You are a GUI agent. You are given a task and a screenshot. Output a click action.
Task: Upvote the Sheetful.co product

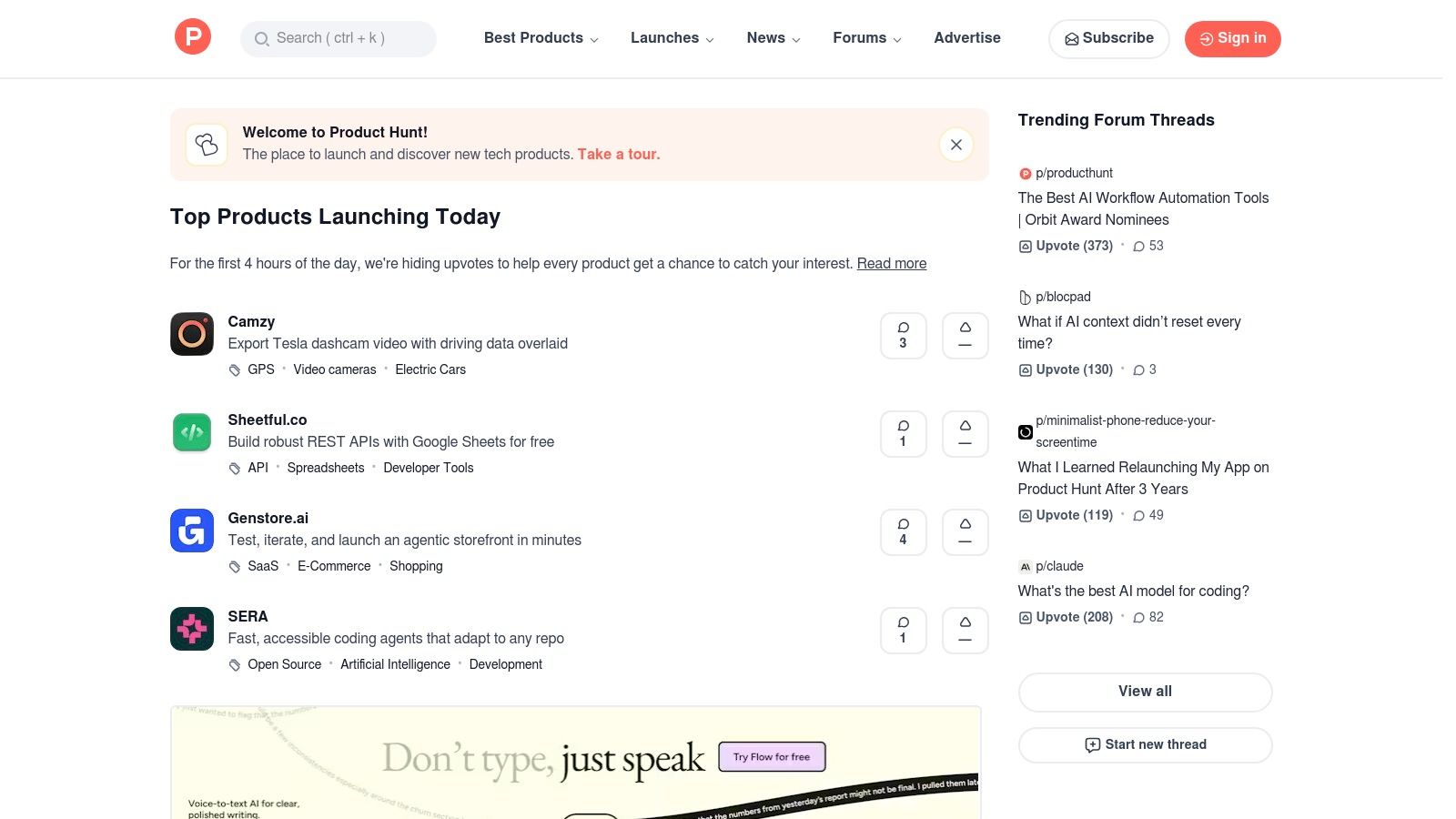click(x=965, y=433)
